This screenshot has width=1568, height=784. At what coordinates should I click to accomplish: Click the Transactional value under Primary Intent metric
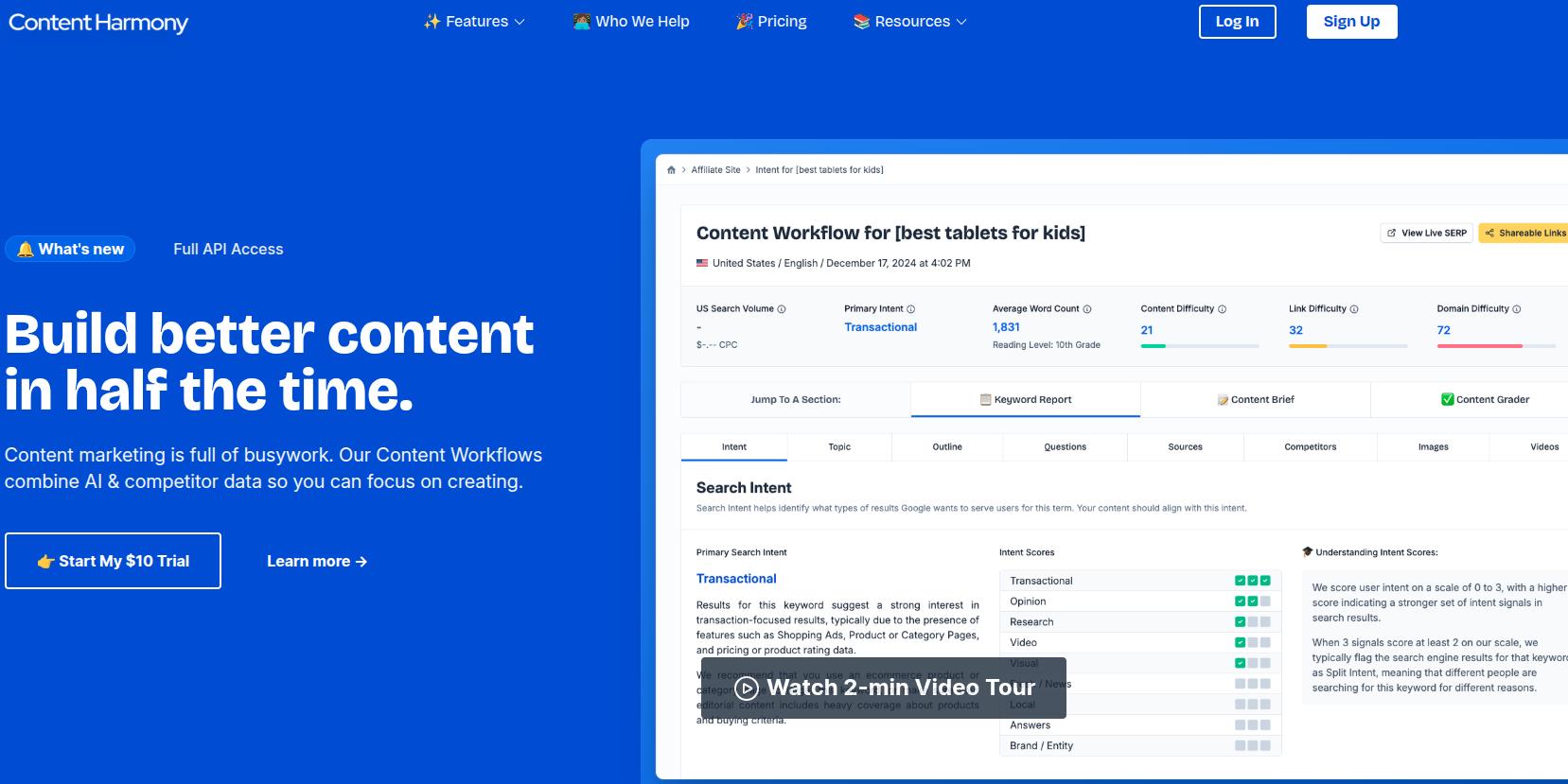tap(881, 327)
